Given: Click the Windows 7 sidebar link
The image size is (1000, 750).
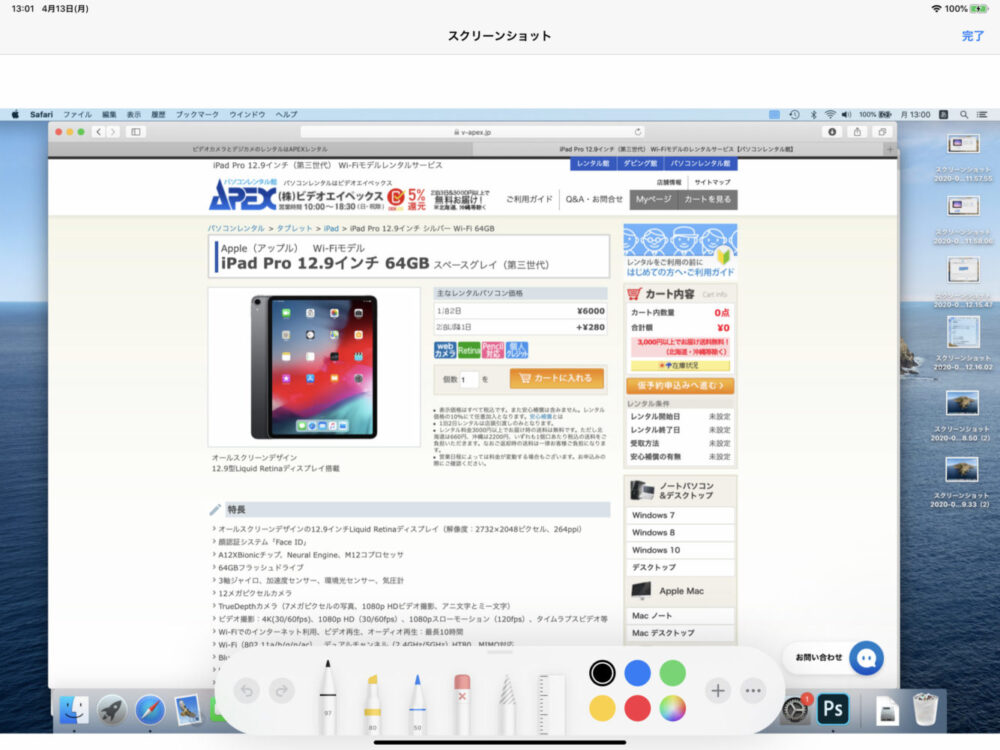Looking at the screenshot, I should [680, 515].
